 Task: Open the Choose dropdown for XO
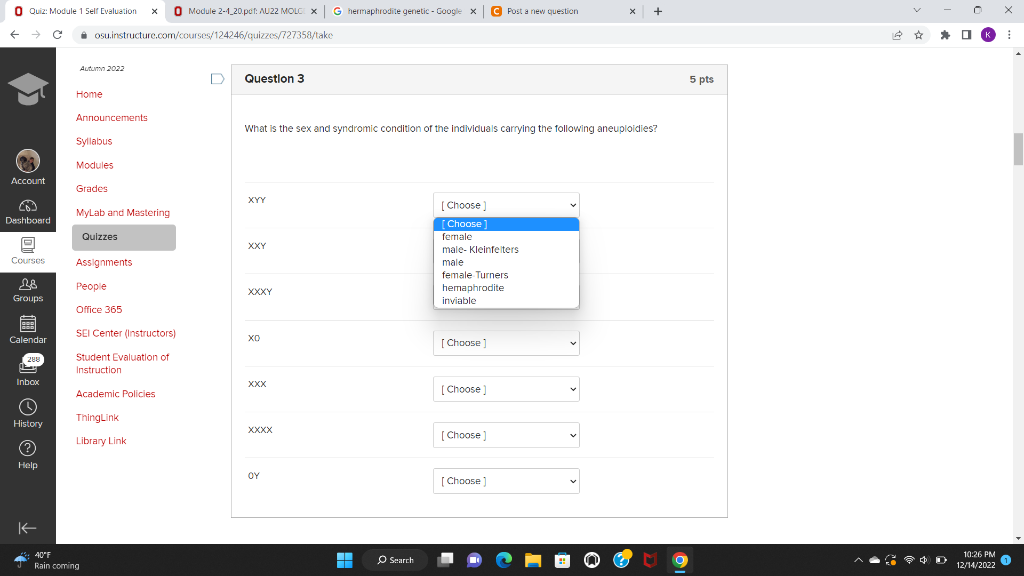coord(505,342)
